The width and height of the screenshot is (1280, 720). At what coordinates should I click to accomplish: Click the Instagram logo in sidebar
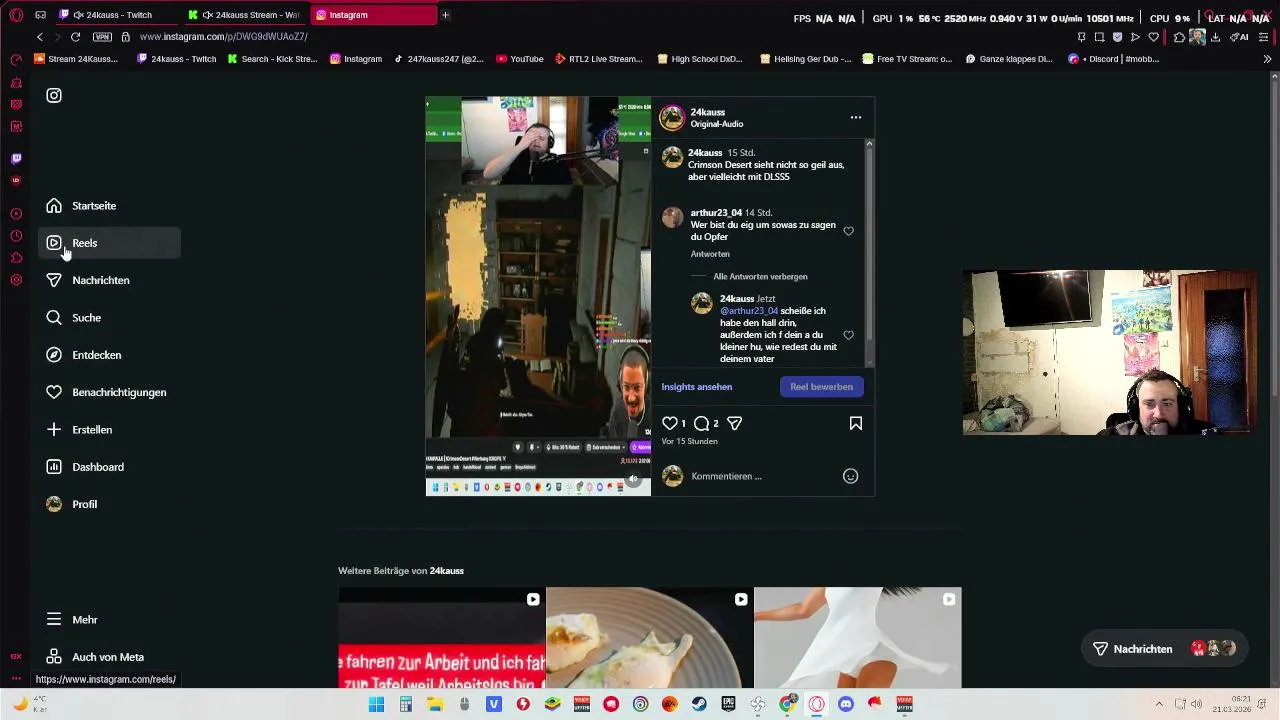pyautogui.click(x=54, y=95)
